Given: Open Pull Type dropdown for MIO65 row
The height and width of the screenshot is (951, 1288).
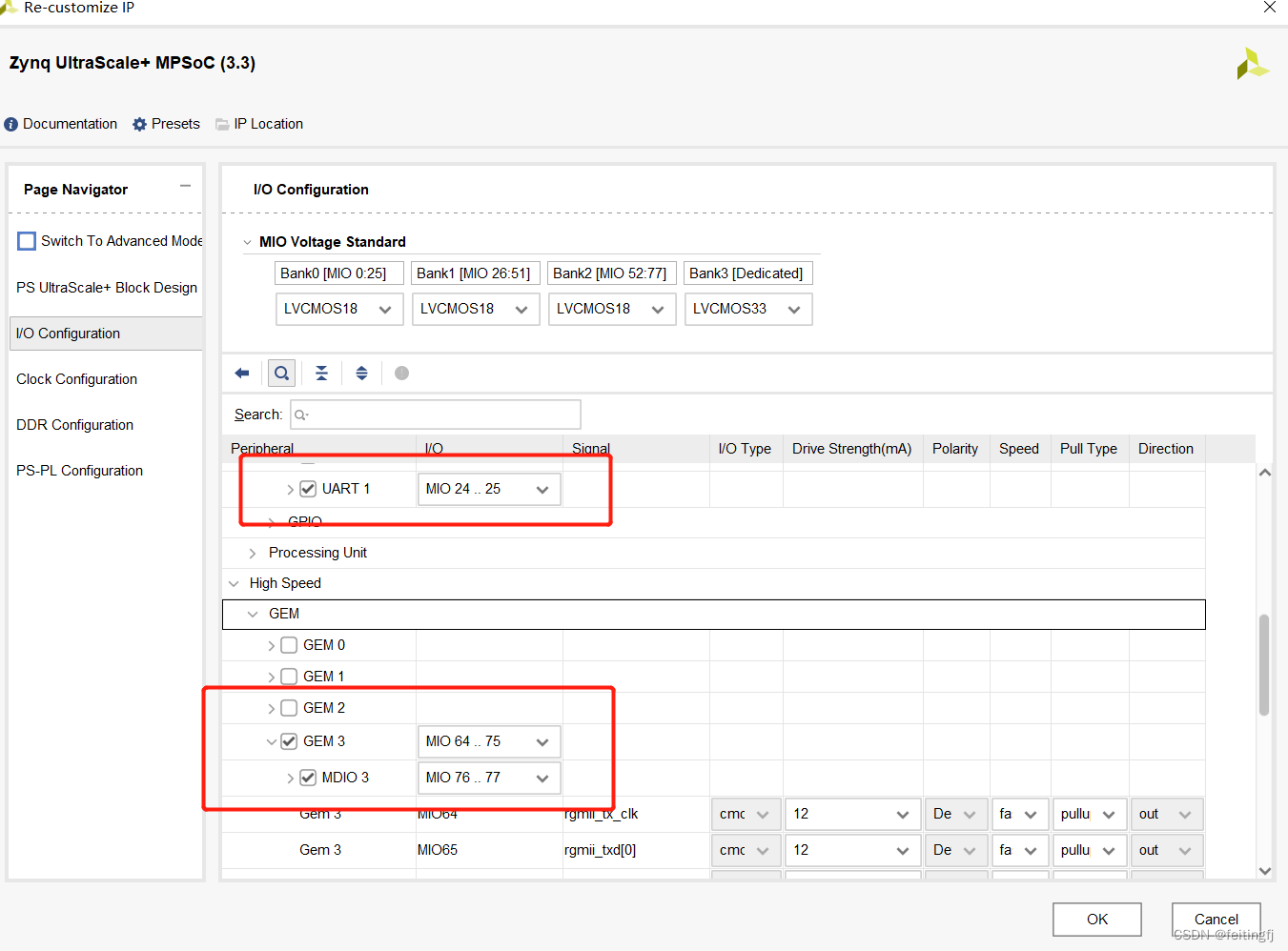Looking at the screenshot, I should click(1090, 850).
